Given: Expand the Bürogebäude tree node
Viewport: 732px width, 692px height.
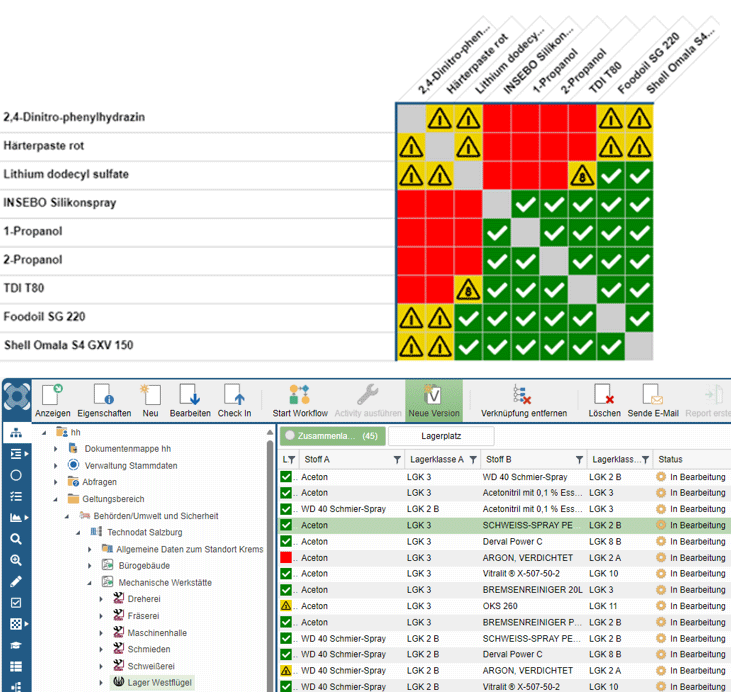Looking at the screenshot, I should click(90, 566).
